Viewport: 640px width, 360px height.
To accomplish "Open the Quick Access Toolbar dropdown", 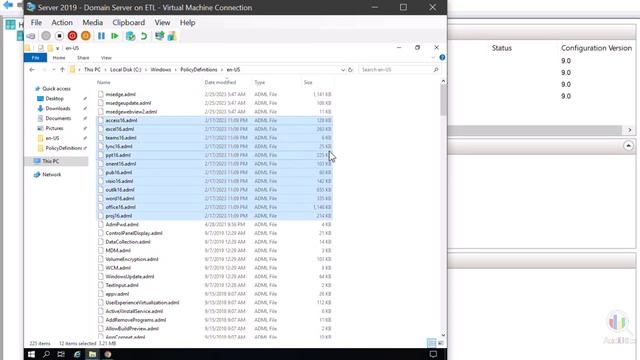I will (x=58, y=48).
